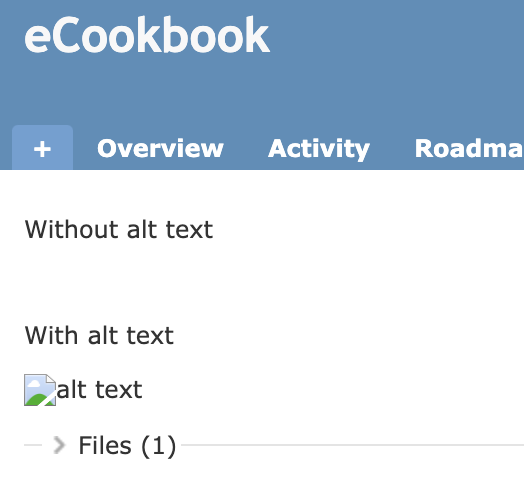Click the 'With alt text' paragraph
Screen dimensions: 524x496
(99, 335)
